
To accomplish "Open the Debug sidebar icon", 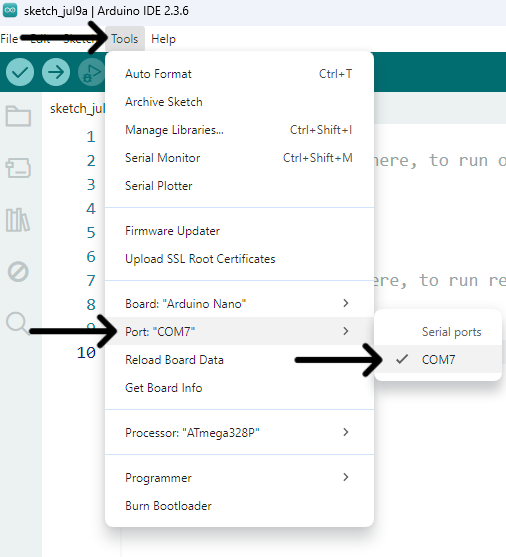I will coord(18,272).
